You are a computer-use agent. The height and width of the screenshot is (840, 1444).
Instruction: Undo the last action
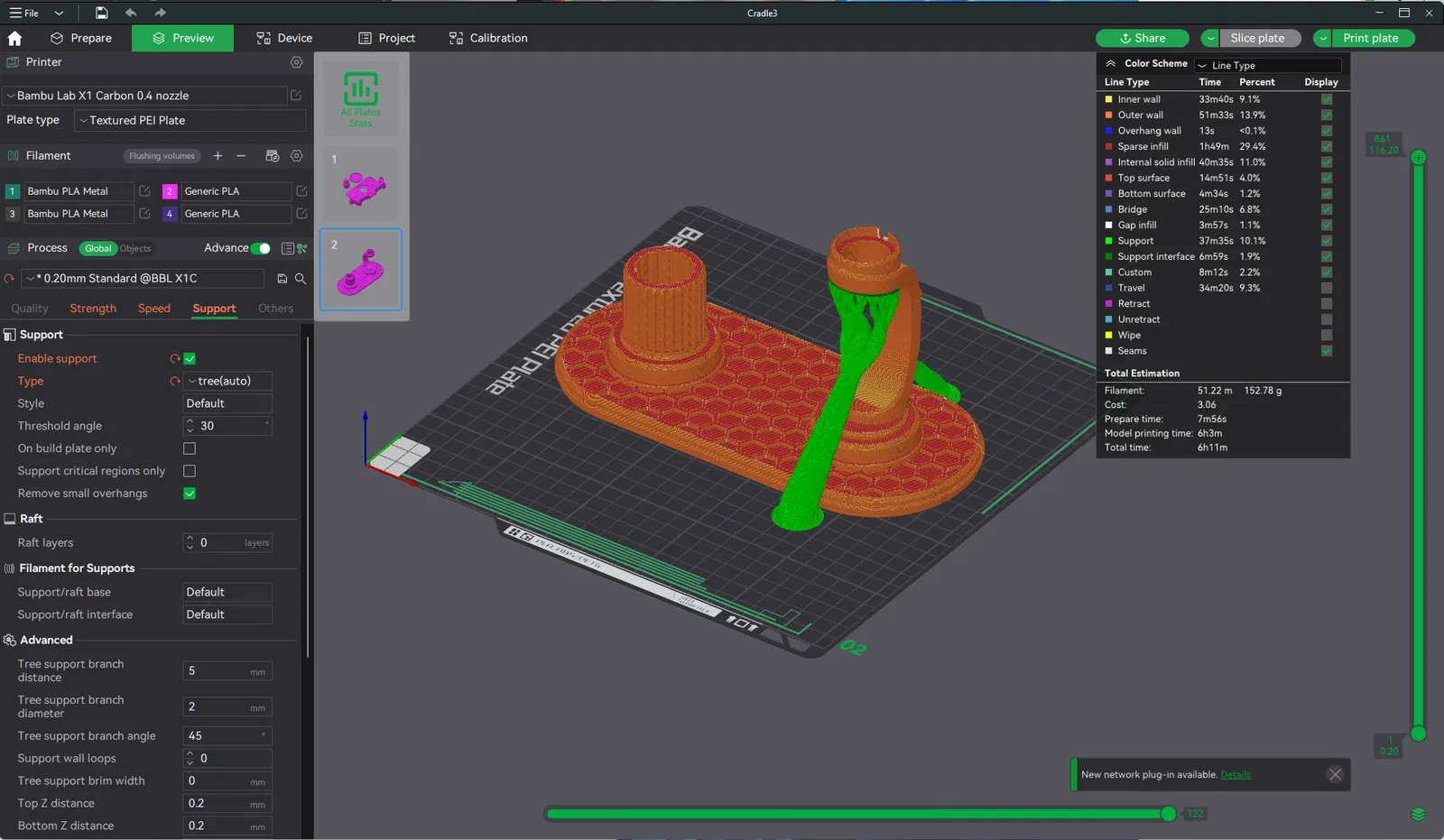131,13
